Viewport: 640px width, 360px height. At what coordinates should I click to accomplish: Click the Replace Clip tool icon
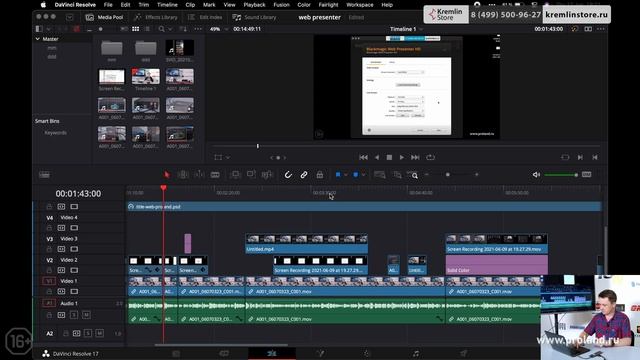click(267, 175)
